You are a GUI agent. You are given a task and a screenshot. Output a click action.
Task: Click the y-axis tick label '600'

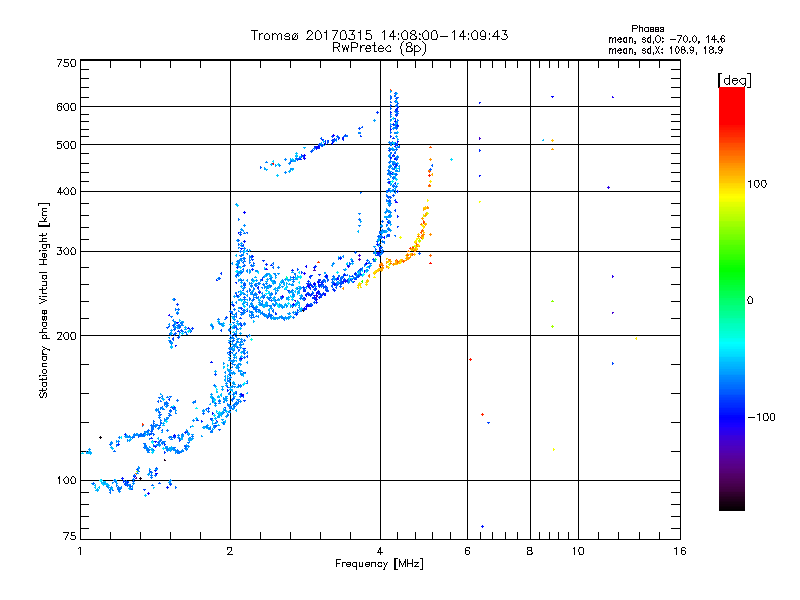tap(66, 107)
